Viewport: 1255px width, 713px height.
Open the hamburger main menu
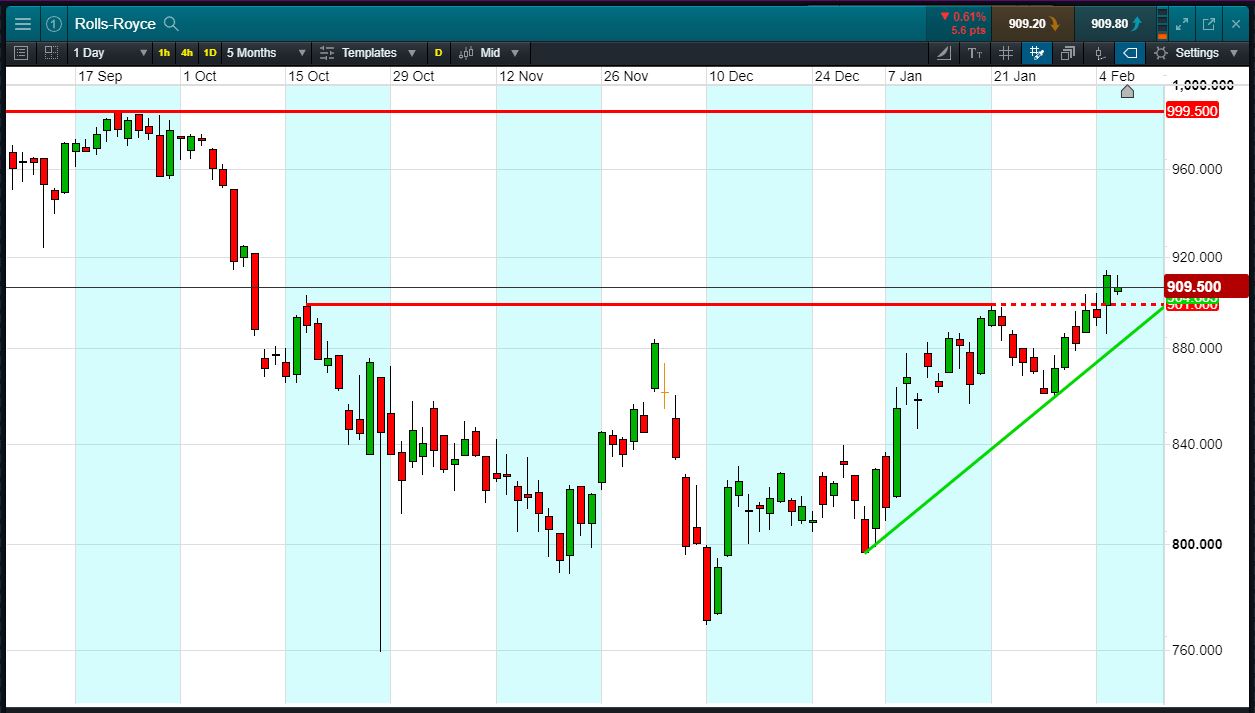[x=22, y=23]
